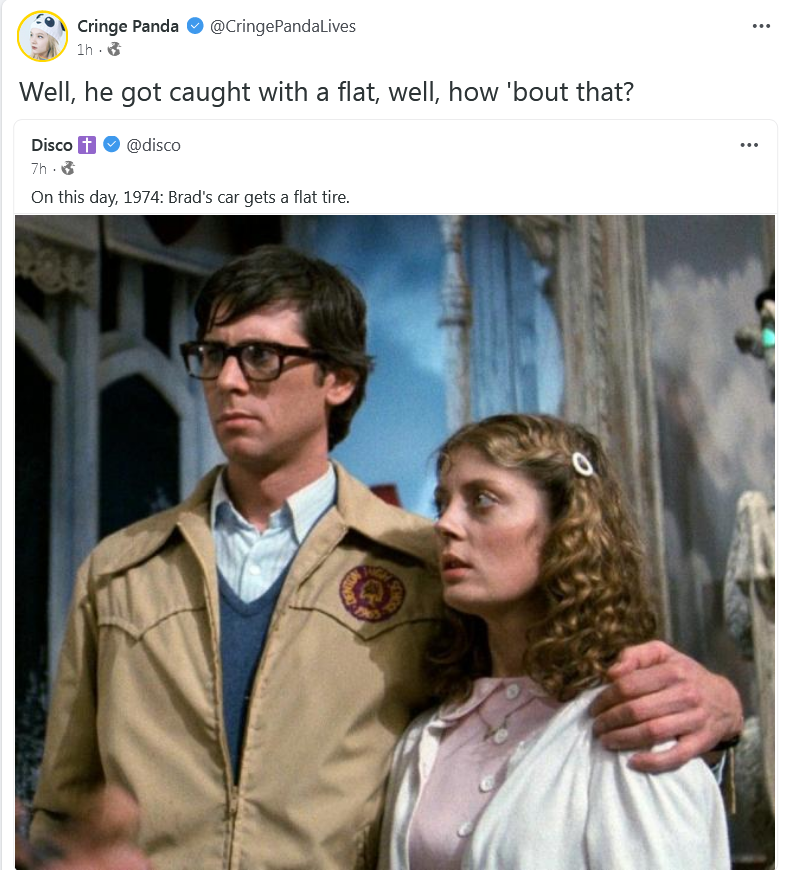
Task: Open the Cringe Panda display name link
Action: point(128,26)
